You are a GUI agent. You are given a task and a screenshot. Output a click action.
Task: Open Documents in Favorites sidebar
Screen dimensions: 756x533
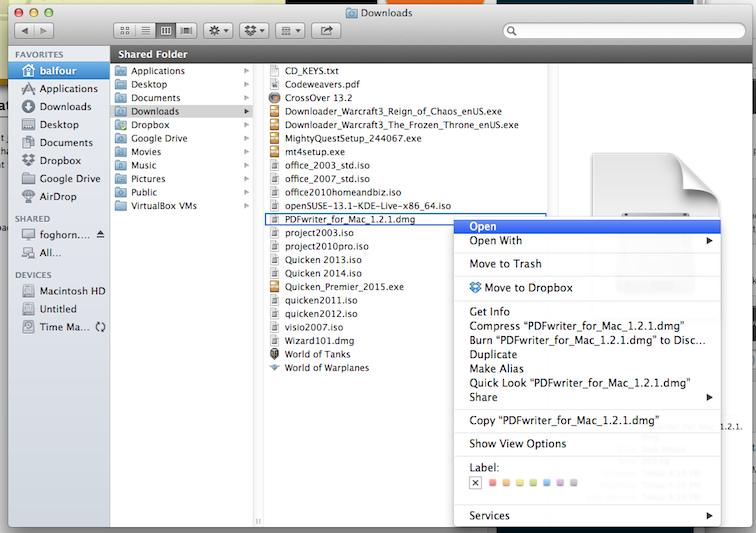point(59,142)
